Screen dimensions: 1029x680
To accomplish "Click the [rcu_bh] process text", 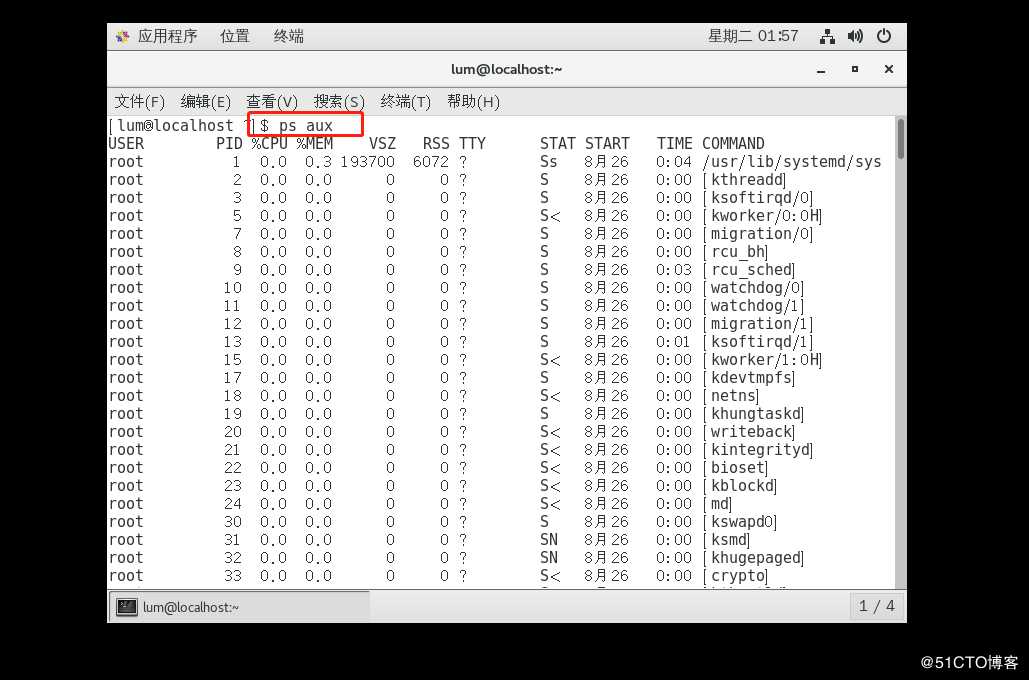I will pos(735,252).
